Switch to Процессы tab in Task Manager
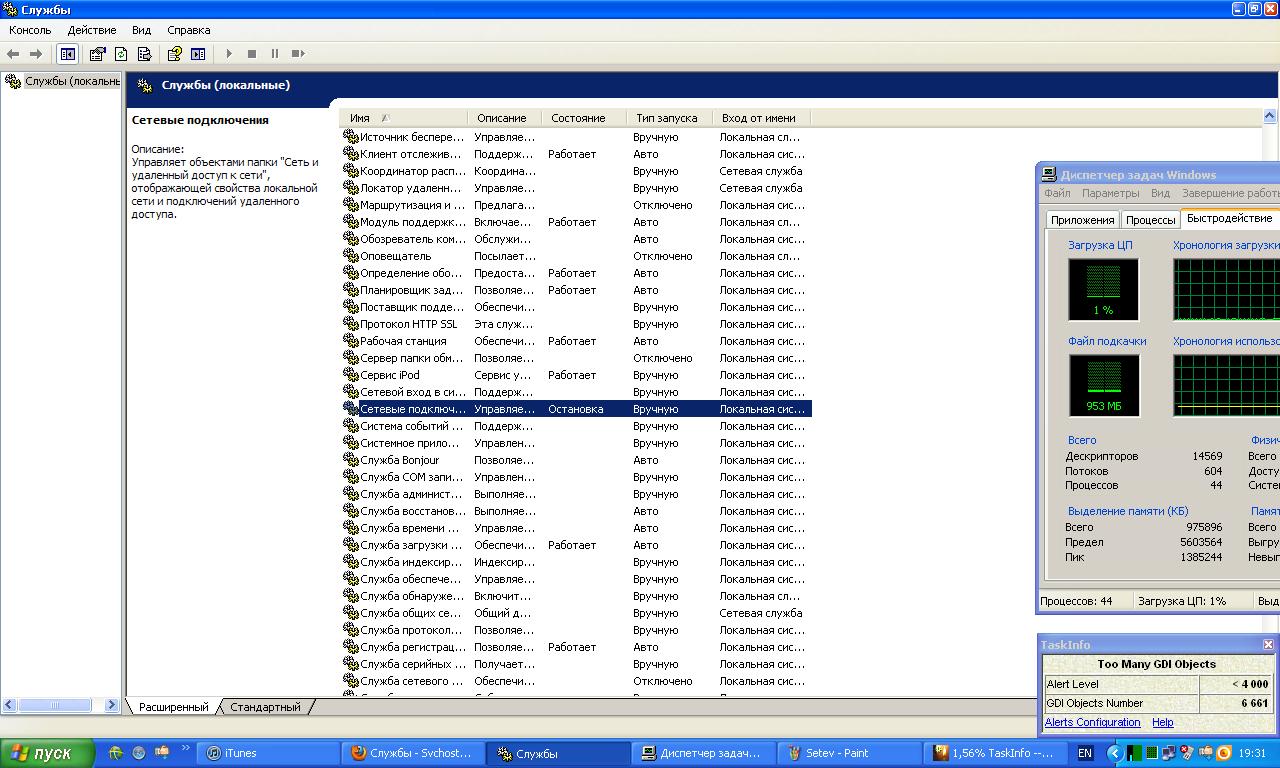This screenshot has width=1280, height=768. 1150,220
